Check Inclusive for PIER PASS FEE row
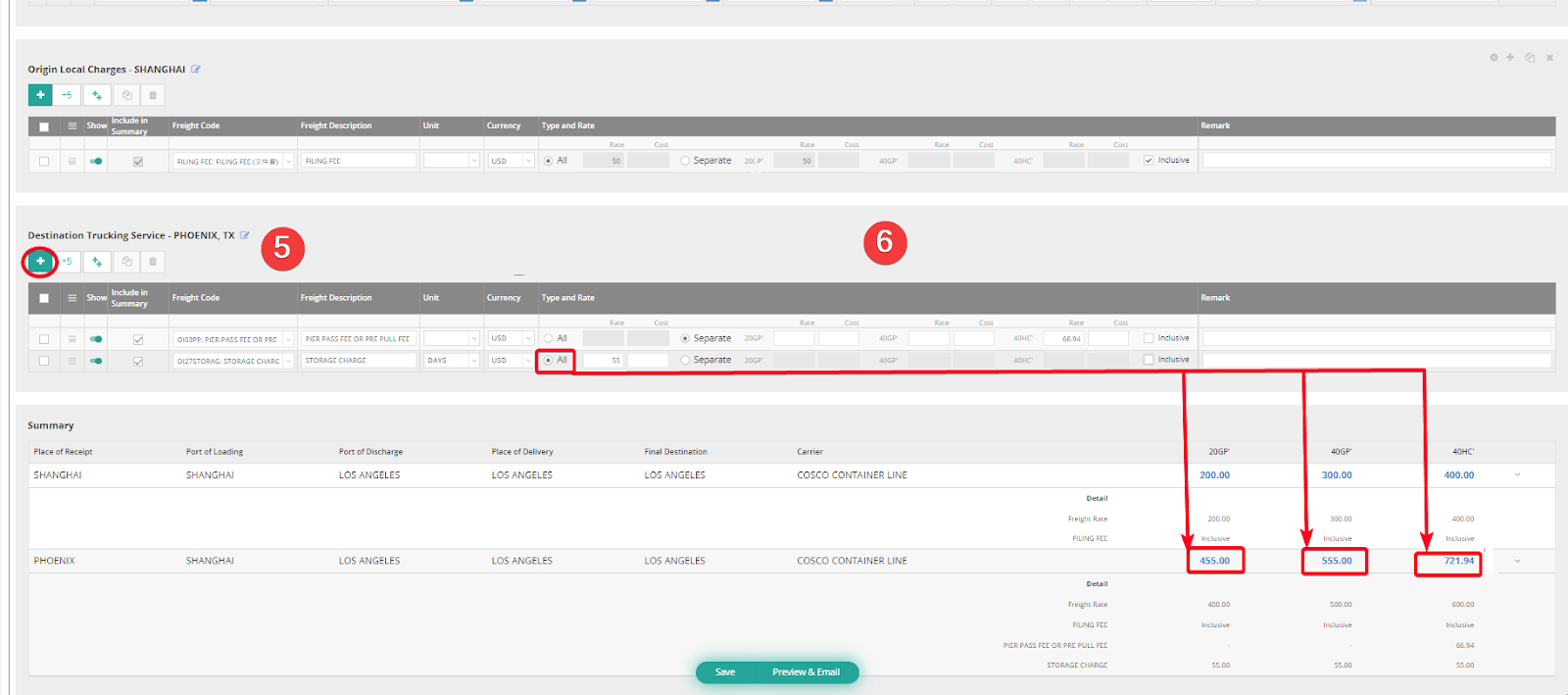1568x695 pixels. [x=1149, y=338]
